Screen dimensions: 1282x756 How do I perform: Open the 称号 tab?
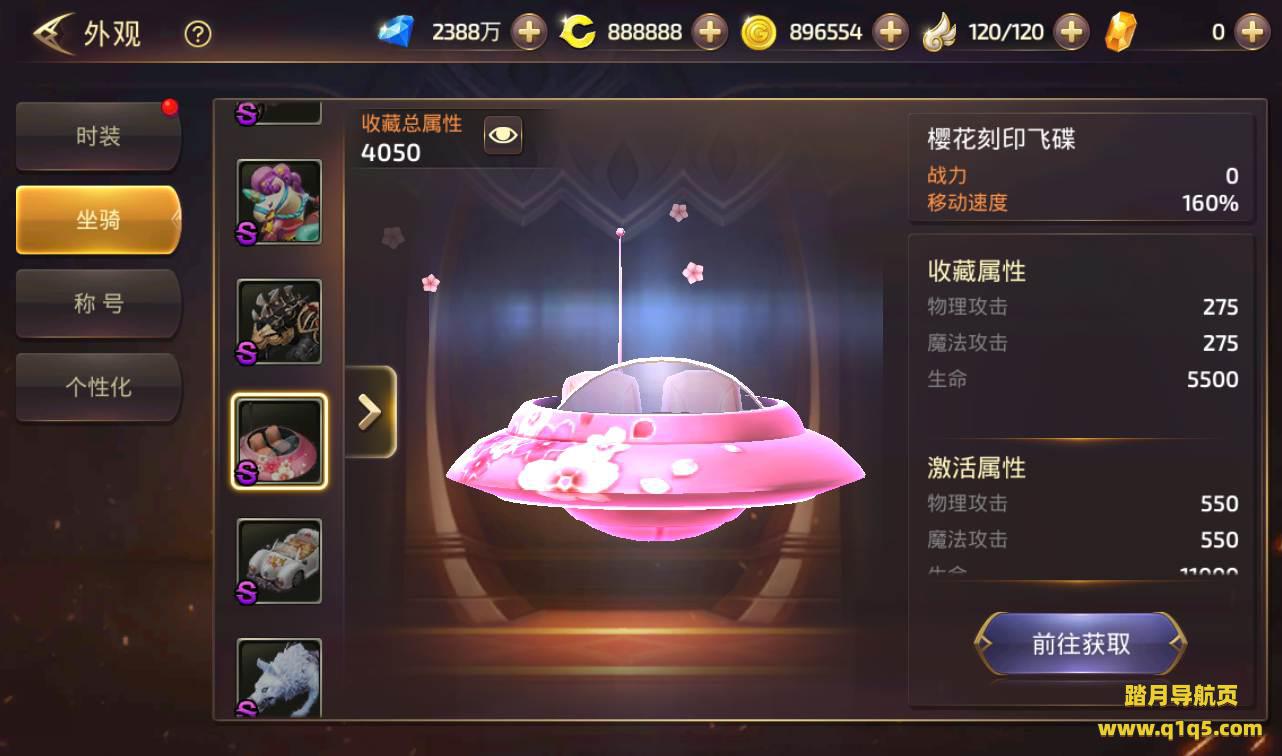[x=98, y=303]
